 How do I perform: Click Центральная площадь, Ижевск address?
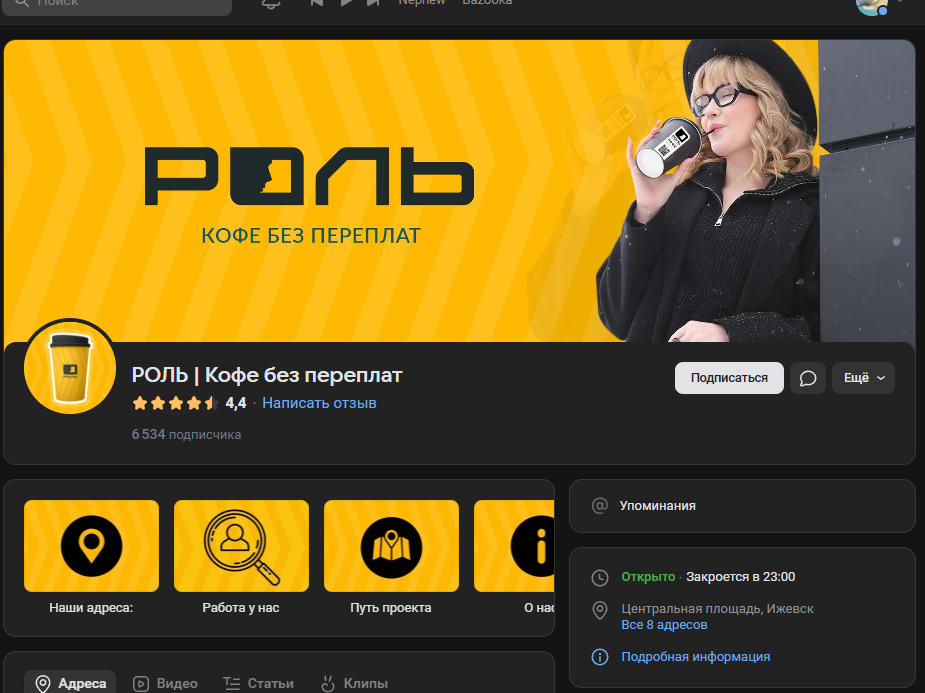tap(717, 609)
